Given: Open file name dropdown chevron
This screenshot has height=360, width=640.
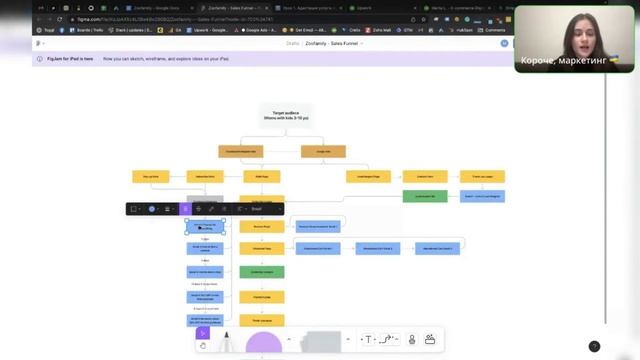Looking at the screenshot, I should (x=362, y=43).
